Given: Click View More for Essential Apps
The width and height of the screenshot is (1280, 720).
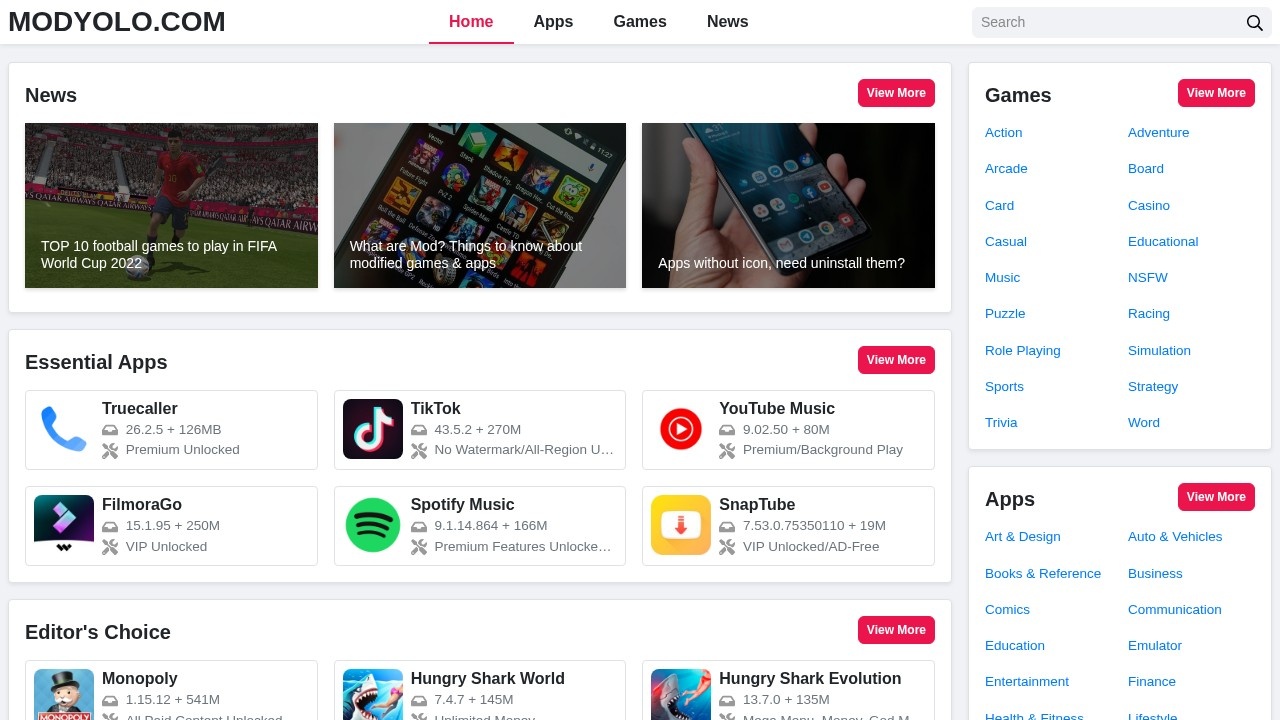Looking at the screenshot, I should coord(896,360).
